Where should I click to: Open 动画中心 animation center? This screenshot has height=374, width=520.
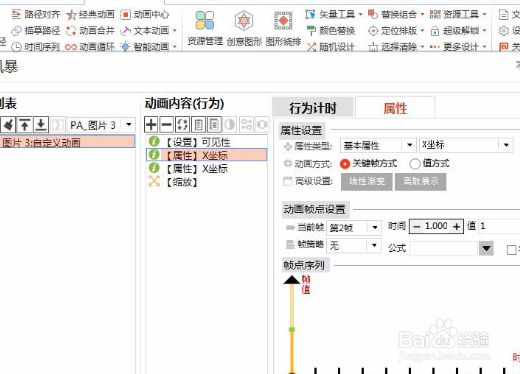click(x=145, y=14)
